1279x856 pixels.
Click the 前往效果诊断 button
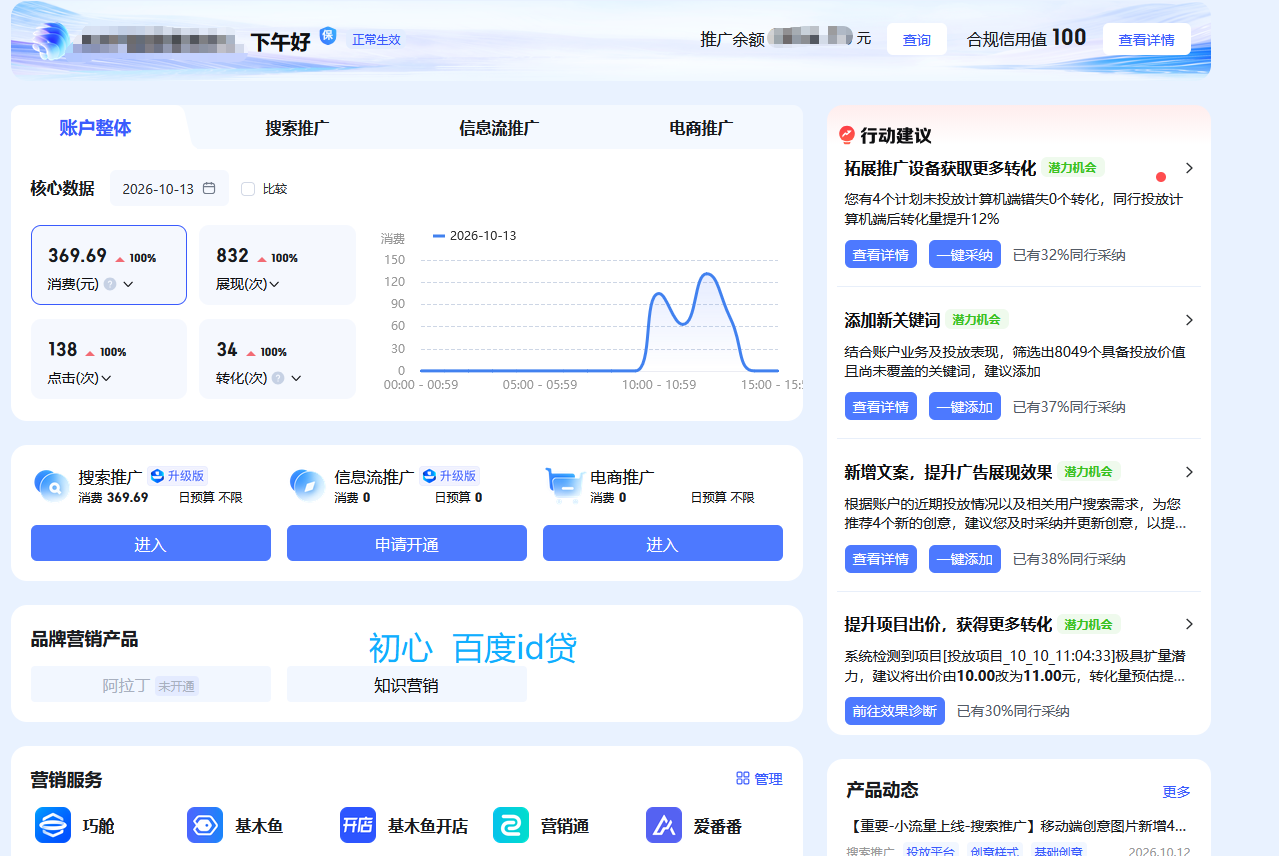coord(895,711)
